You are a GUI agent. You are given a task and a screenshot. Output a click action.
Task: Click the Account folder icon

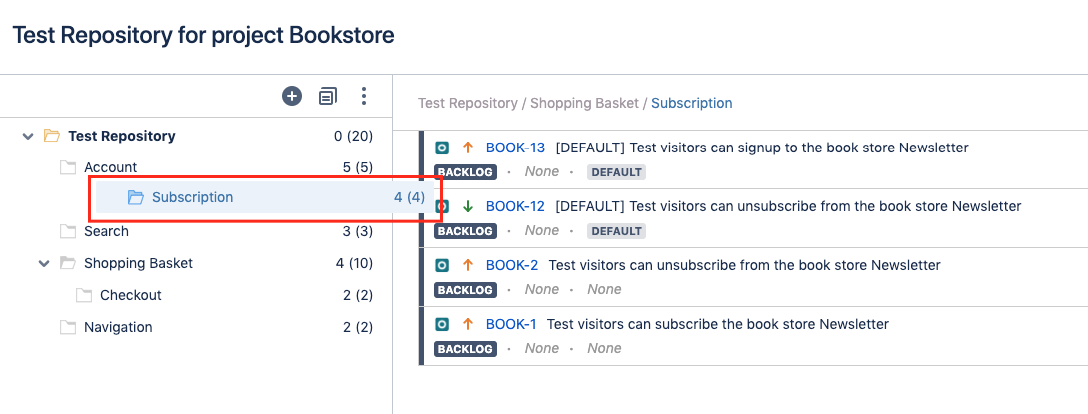coord(67,167)
